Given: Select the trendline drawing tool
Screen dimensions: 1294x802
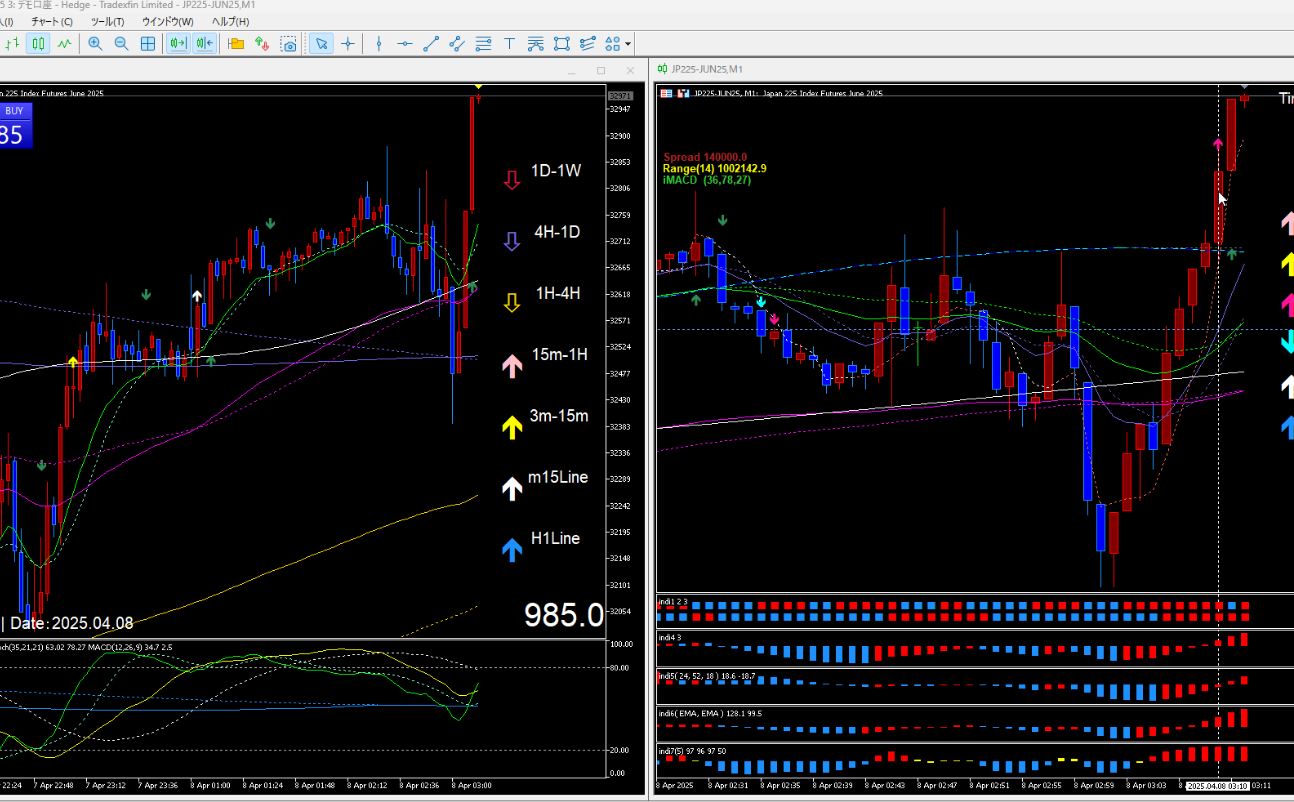Looking at the screenshot, I should 431,43.
